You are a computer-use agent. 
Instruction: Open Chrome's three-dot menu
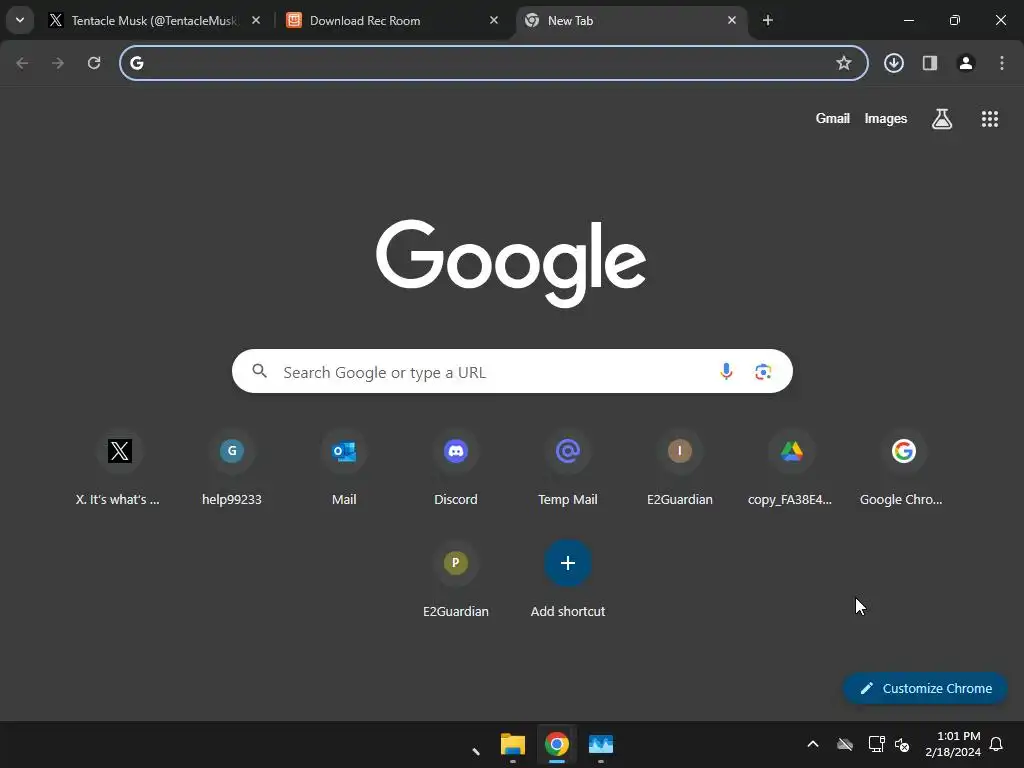coord(1002,63)
